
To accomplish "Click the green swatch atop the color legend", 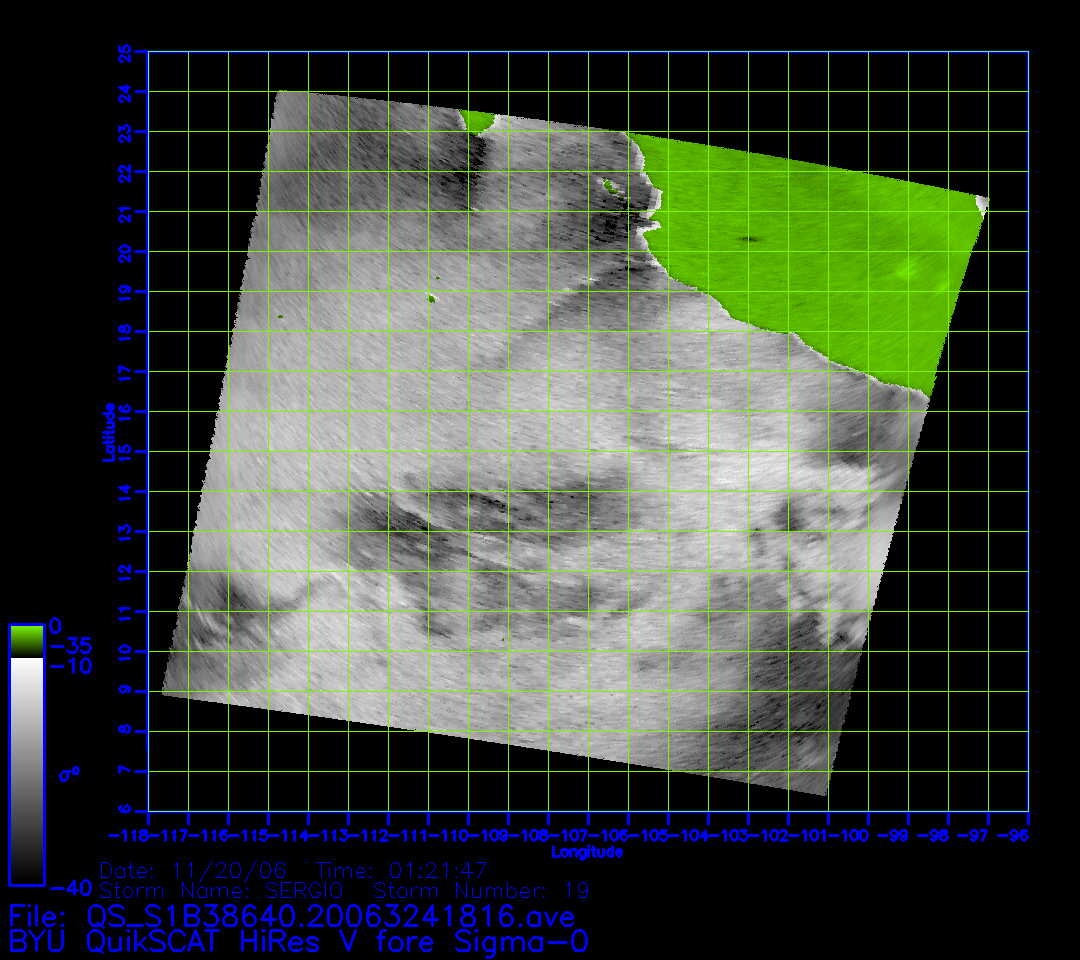I will tap(26, 640).
